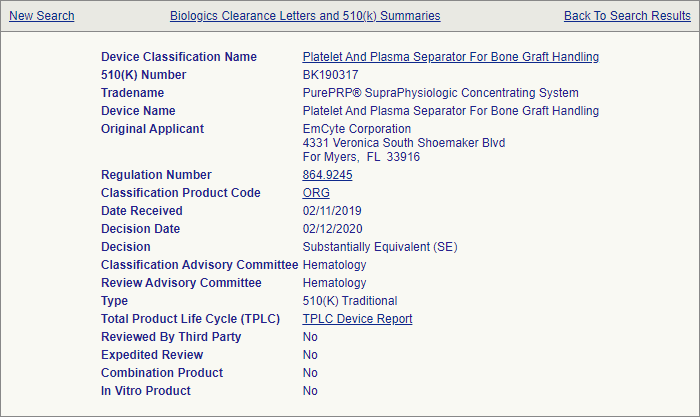Open the TPLC Device Report link
Image resolution: width=700 pixels, height=417 pixels.
pyautogui.click(x=357, y=319)
